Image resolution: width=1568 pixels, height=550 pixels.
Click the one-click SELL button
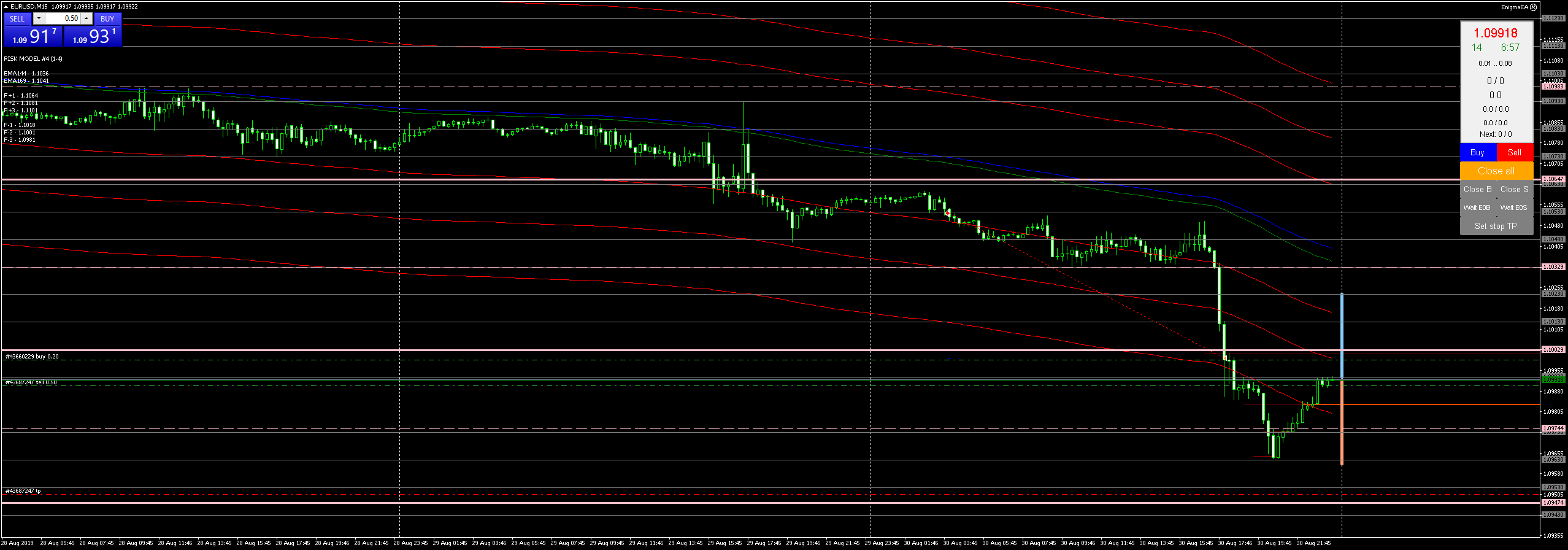click(17, 18)
